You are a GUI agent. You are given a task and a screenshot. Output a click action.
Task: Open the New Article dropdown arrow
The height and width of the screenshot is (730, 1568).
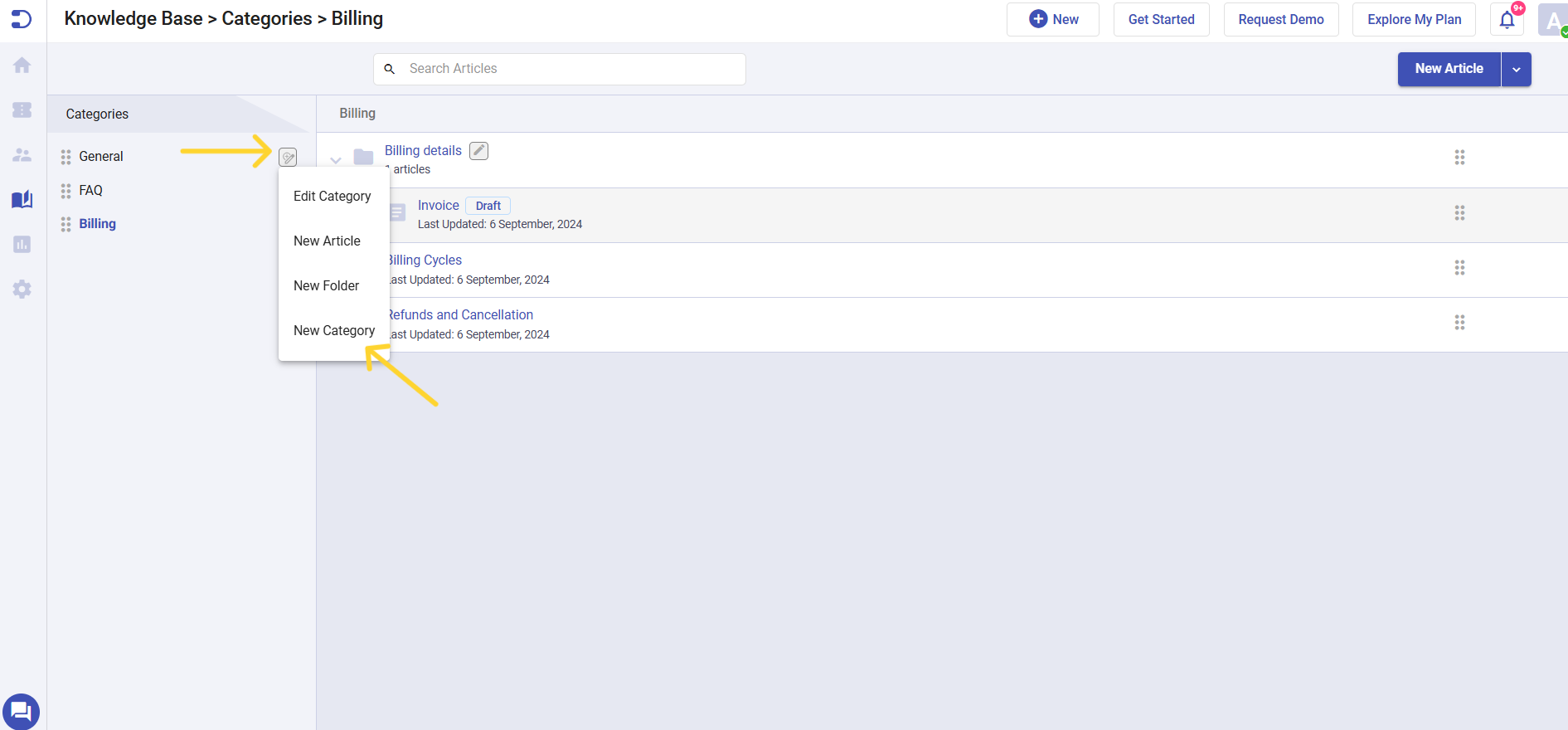coord(1516,70)
